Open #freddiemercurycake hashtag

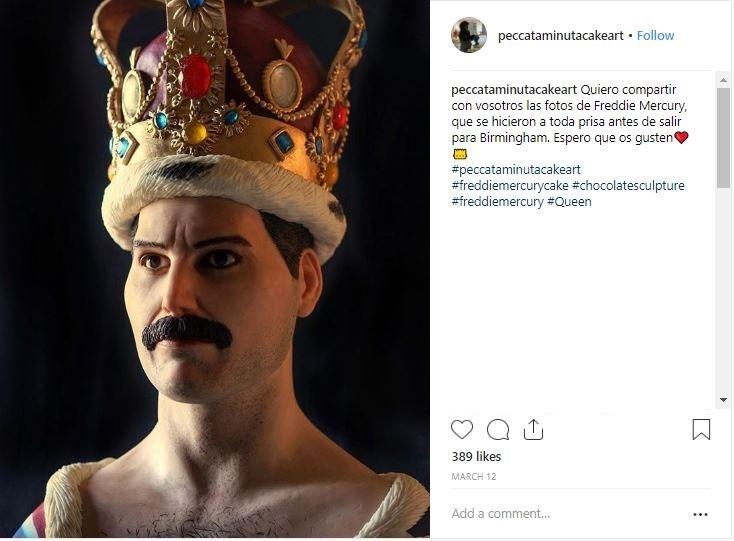(510, 185)
